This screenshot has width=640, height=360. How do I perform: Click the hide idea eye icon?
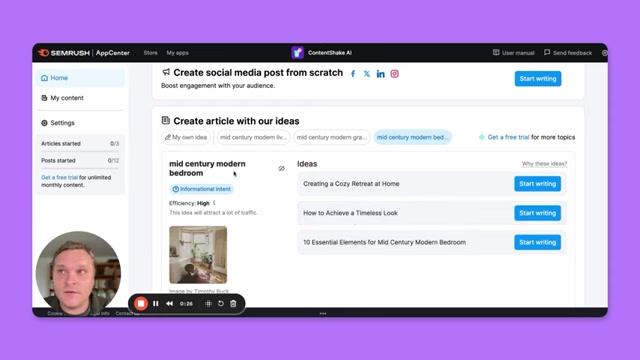pyautogui.click(x=281, y=168)
